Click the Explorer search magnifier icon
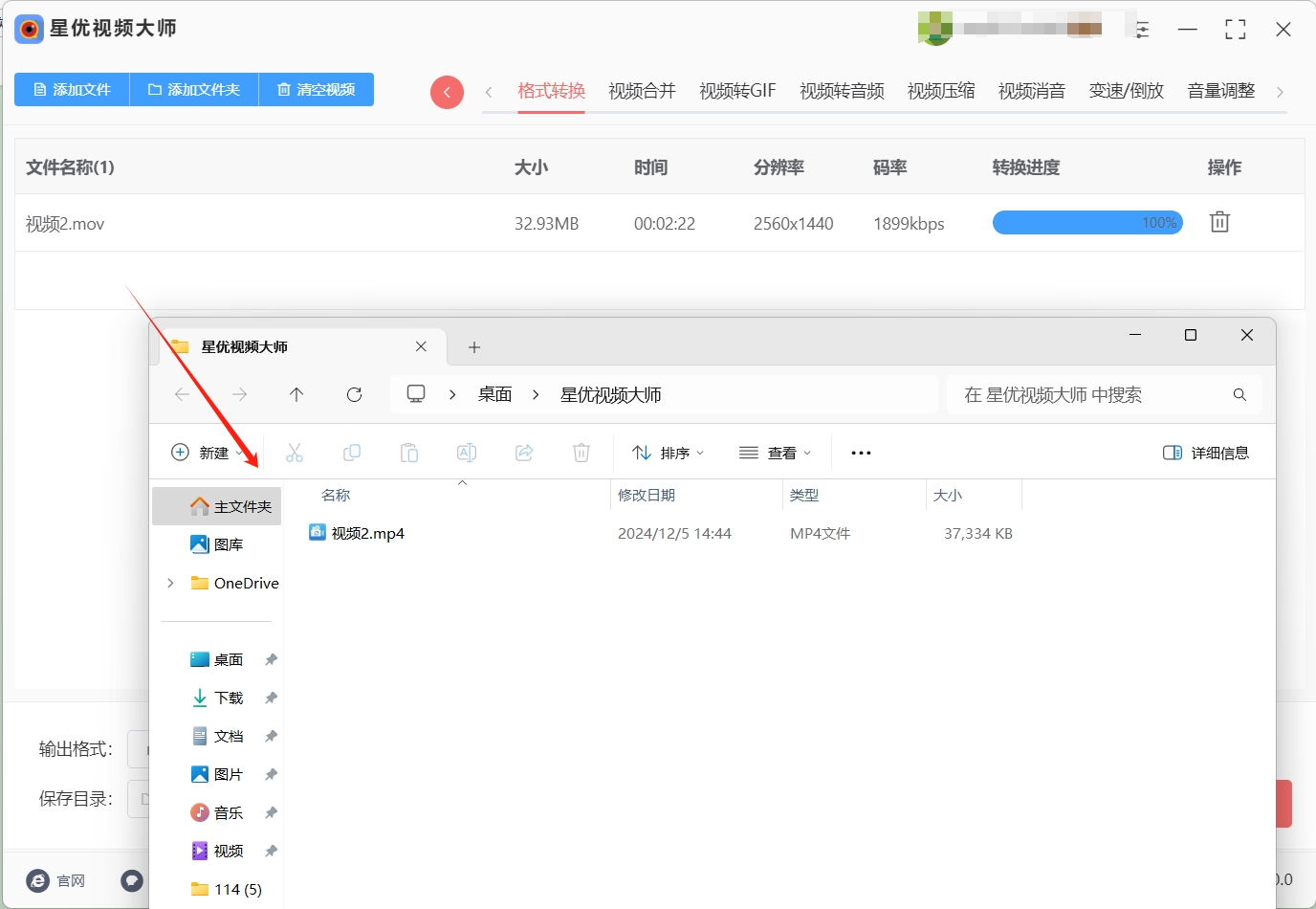This screenshot has height=909, width=1316. click(1239, 394)
